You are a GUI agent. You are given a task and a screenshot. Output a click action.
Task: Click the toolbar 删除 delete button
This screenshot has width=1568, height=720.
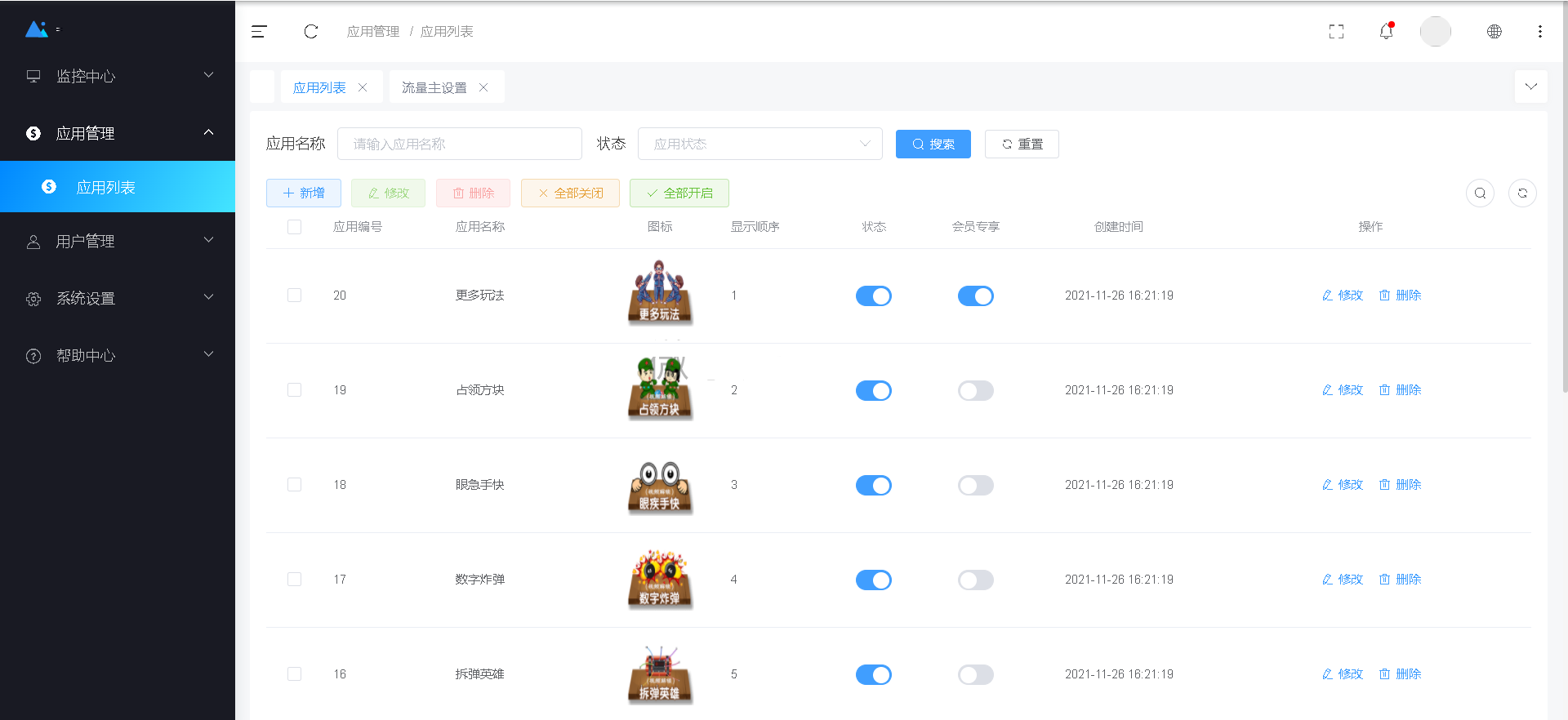coord(473,193)
